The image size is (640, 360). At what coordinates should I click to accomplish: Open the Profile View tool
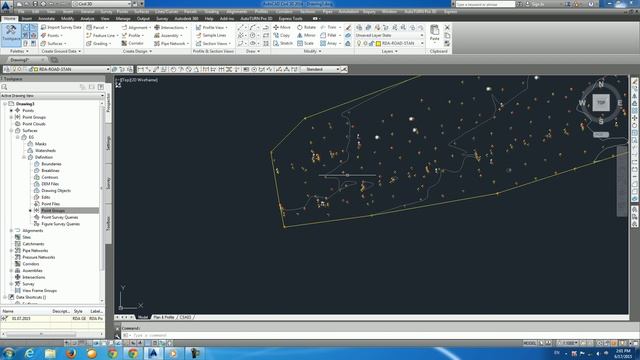(211, 27)
